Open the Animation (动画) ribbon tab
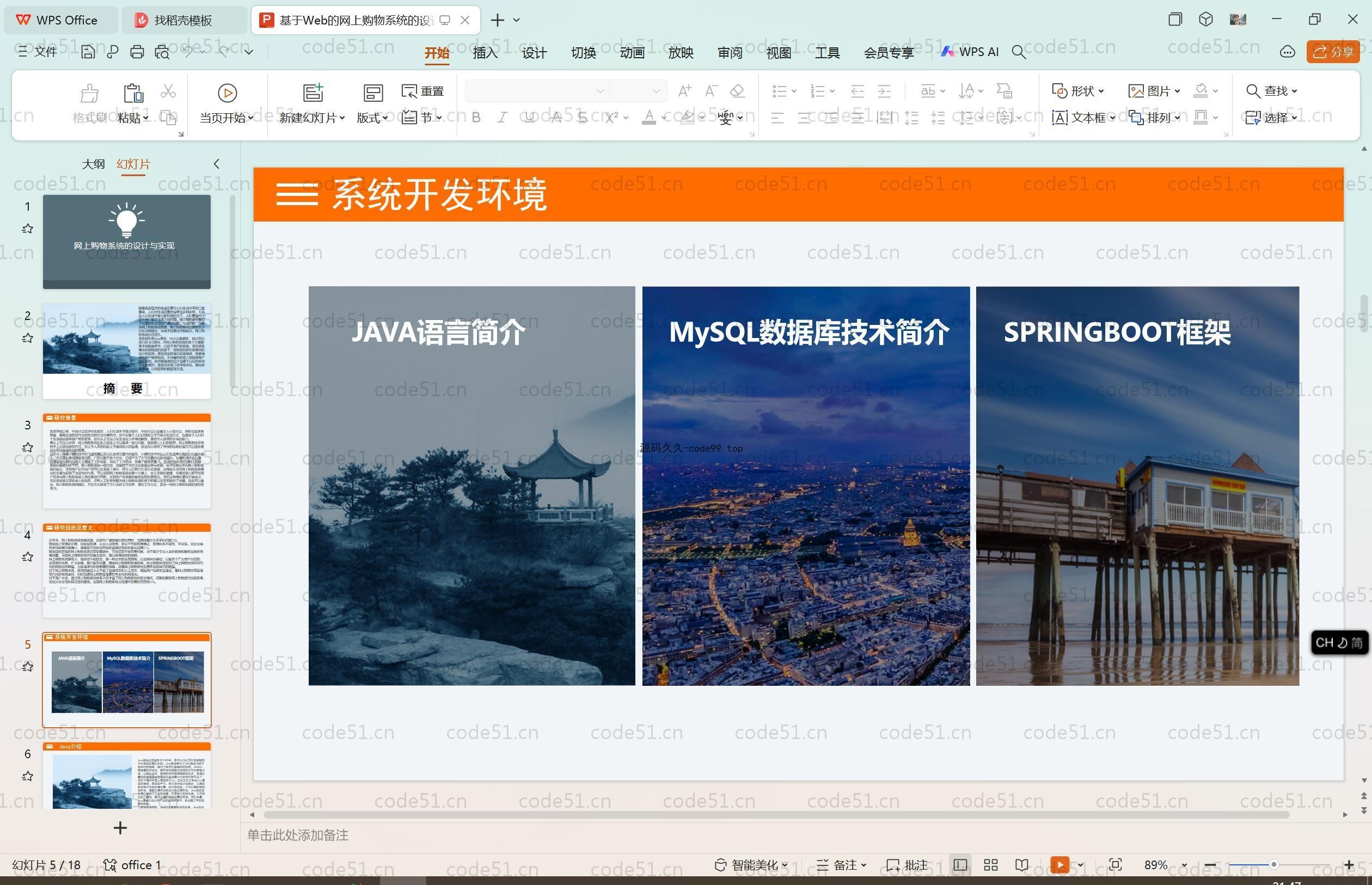Image resolution: width=1372 pixels, height=885 pixels. pos(632,53)
